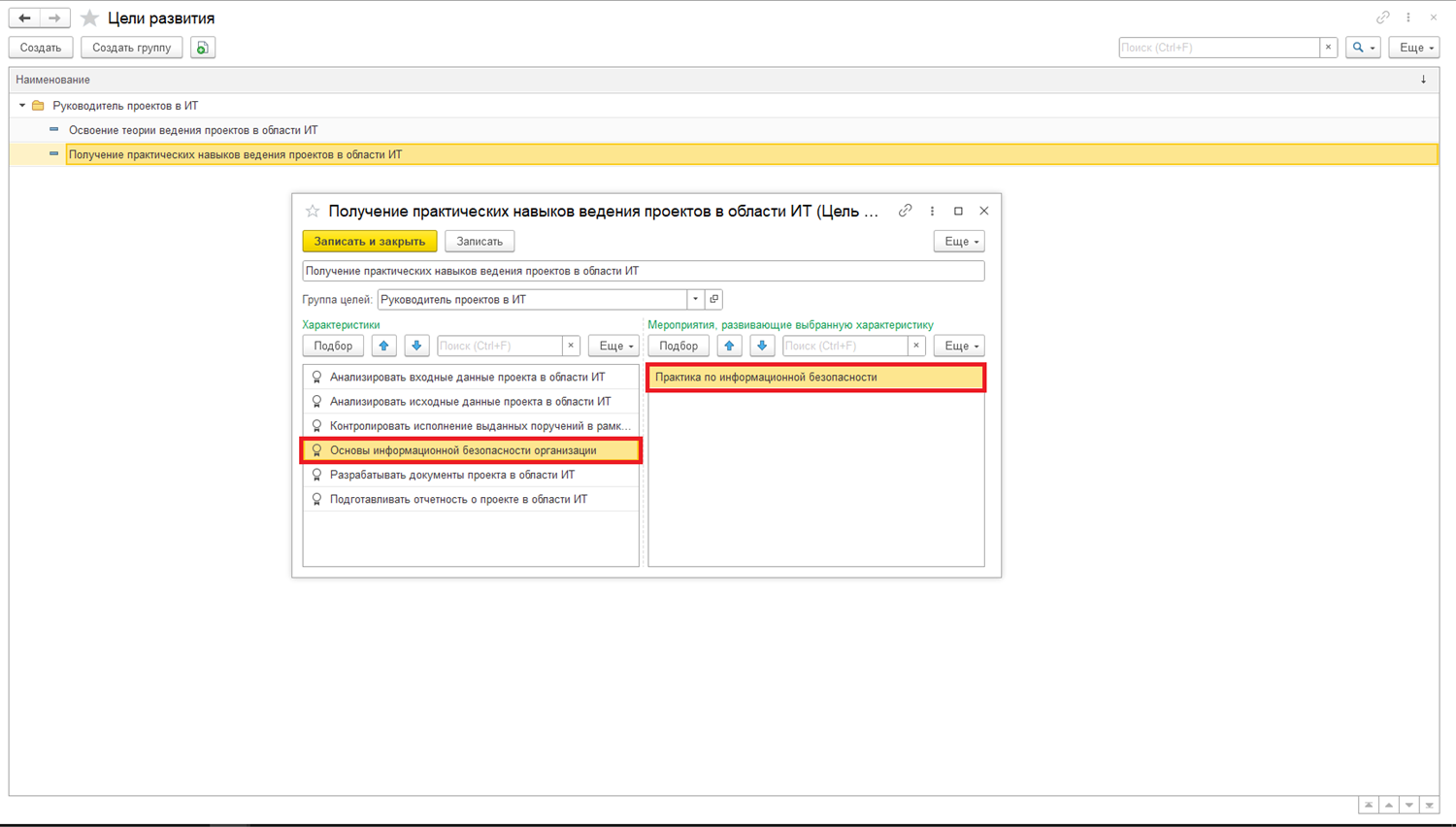Copy link icon in main window header

click(1383, 17)
